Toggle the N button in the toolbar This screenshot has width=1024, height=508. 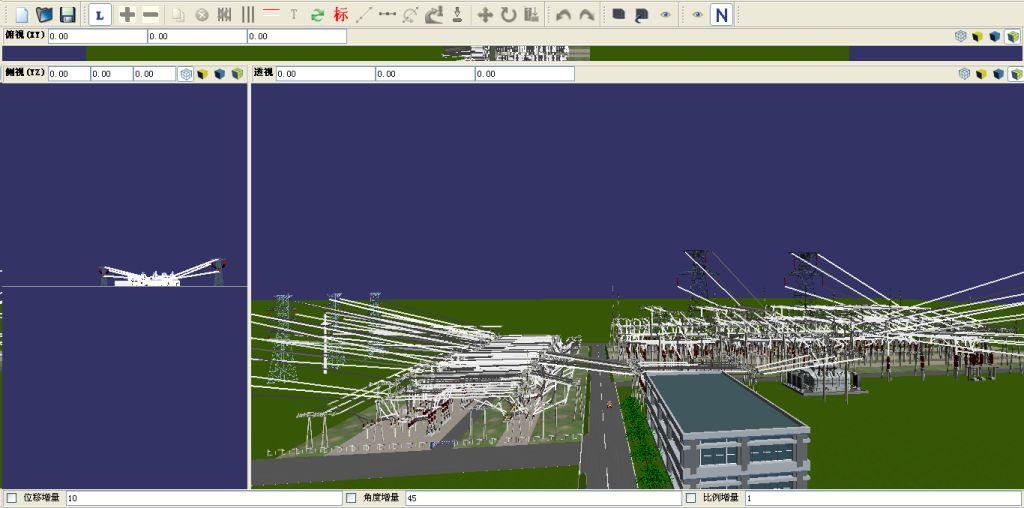tap(721, 15)
